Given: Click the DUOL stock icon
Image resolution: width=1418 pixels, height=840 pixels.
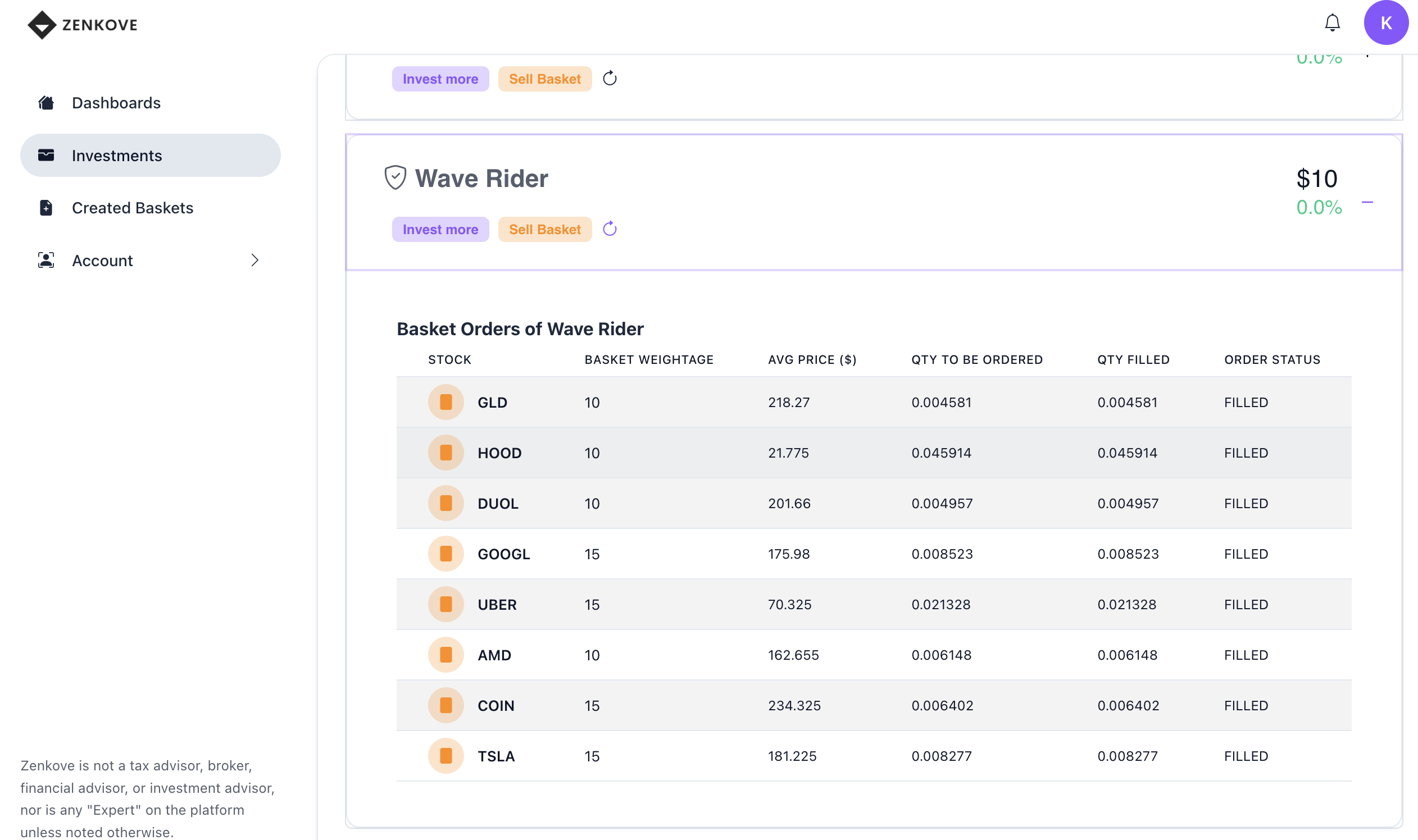Looking at the screenshot, I should (x=446, y=503).
